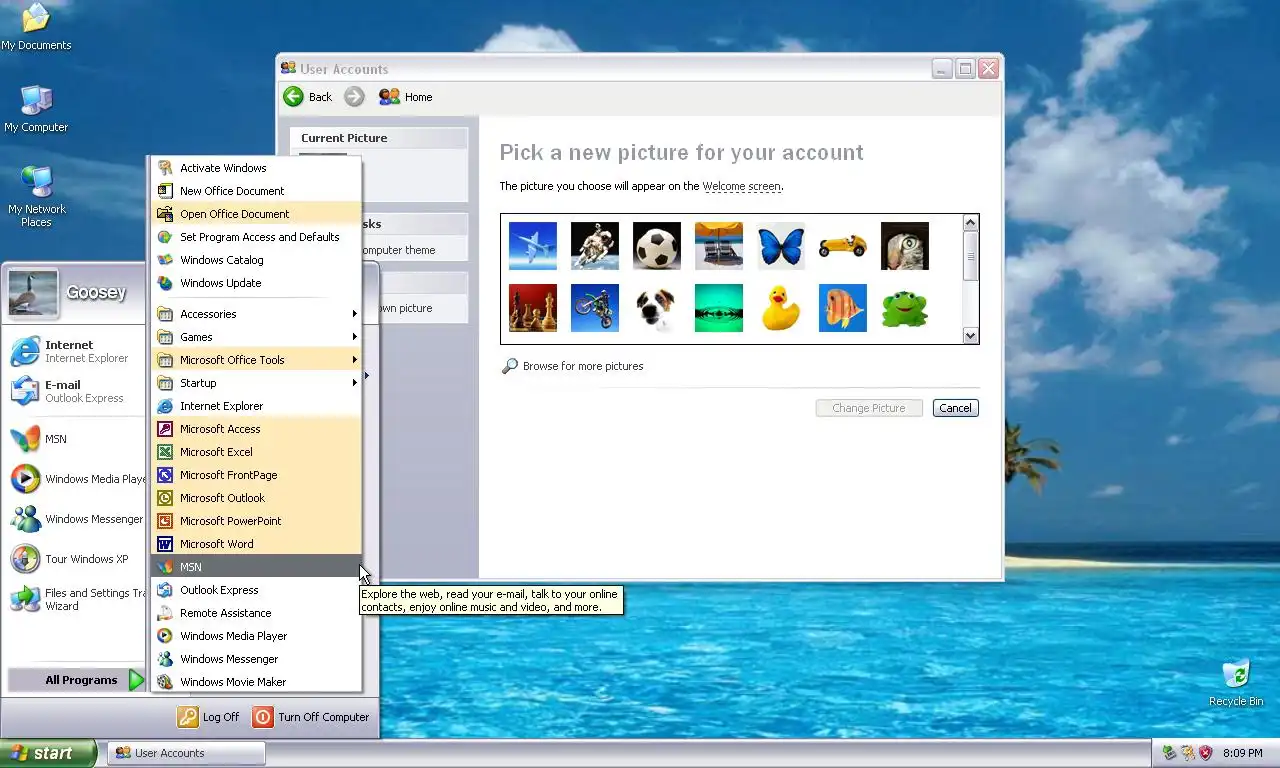Open Remote Assistance
Viewport: 1280px width, 768px height.
[256, 613]
